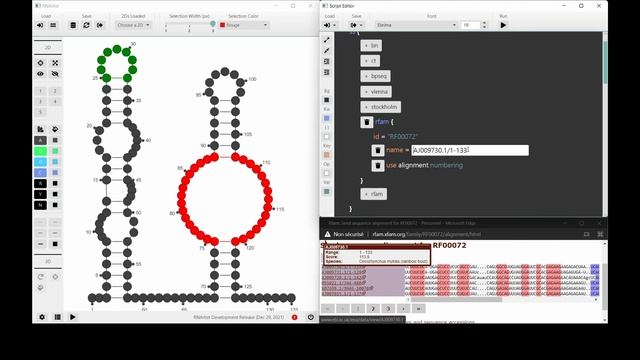The height and width of the screenshot is (360, 640).
Task: Expand the Save dropdown arrow in the Script Editor
Action: tap(361, 25)
